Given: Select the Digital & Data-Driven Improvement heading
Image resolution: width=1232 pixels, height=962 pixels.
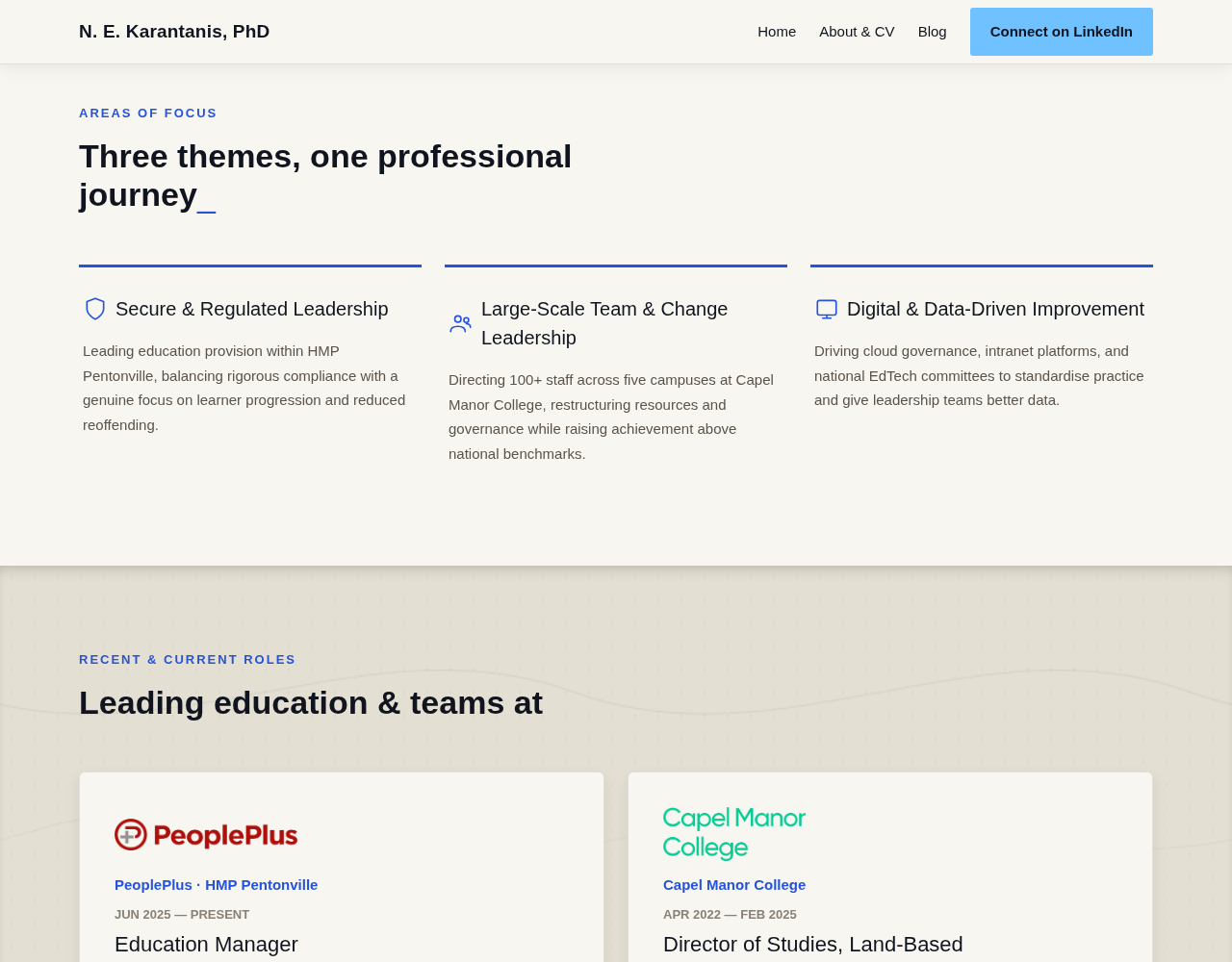Looking at the screenshot, I should click(x=995, y=309).
